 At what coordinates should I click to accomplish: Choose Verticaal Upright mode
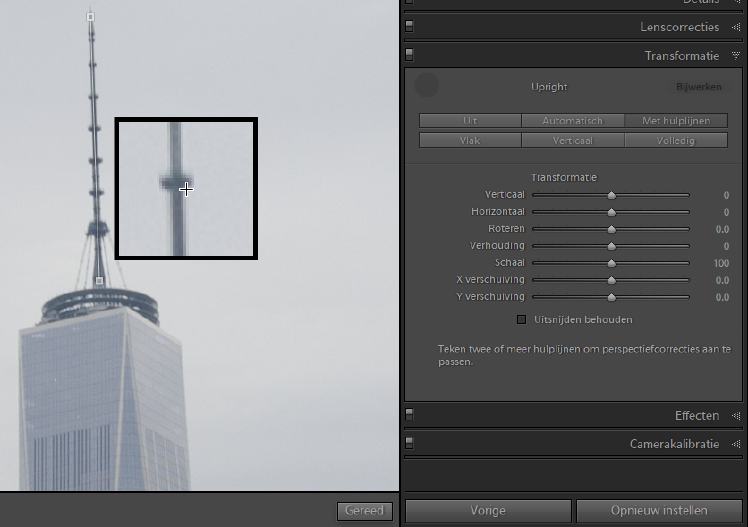click(x=572, y=140)
